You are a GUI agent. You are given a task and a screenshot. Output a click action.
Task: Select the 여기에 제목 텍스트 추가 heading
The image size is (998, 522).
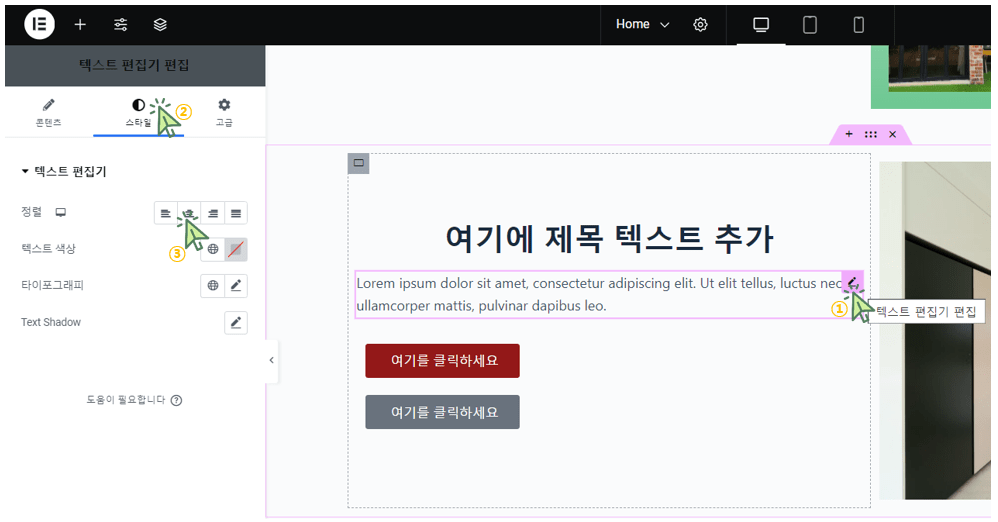(609, 239)
